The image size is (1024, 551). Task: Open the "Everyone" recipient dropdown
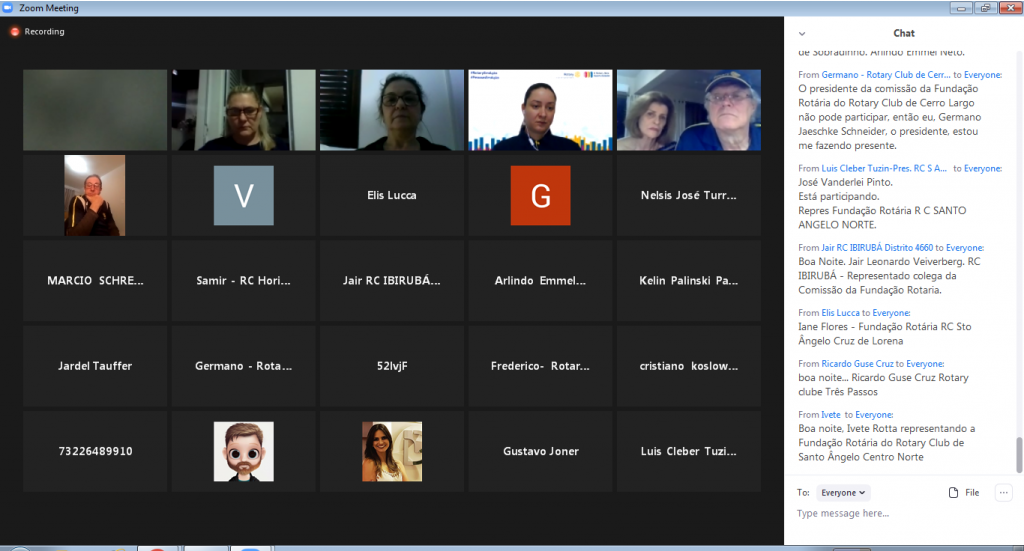pyautogui.click(x=844, y=493)
